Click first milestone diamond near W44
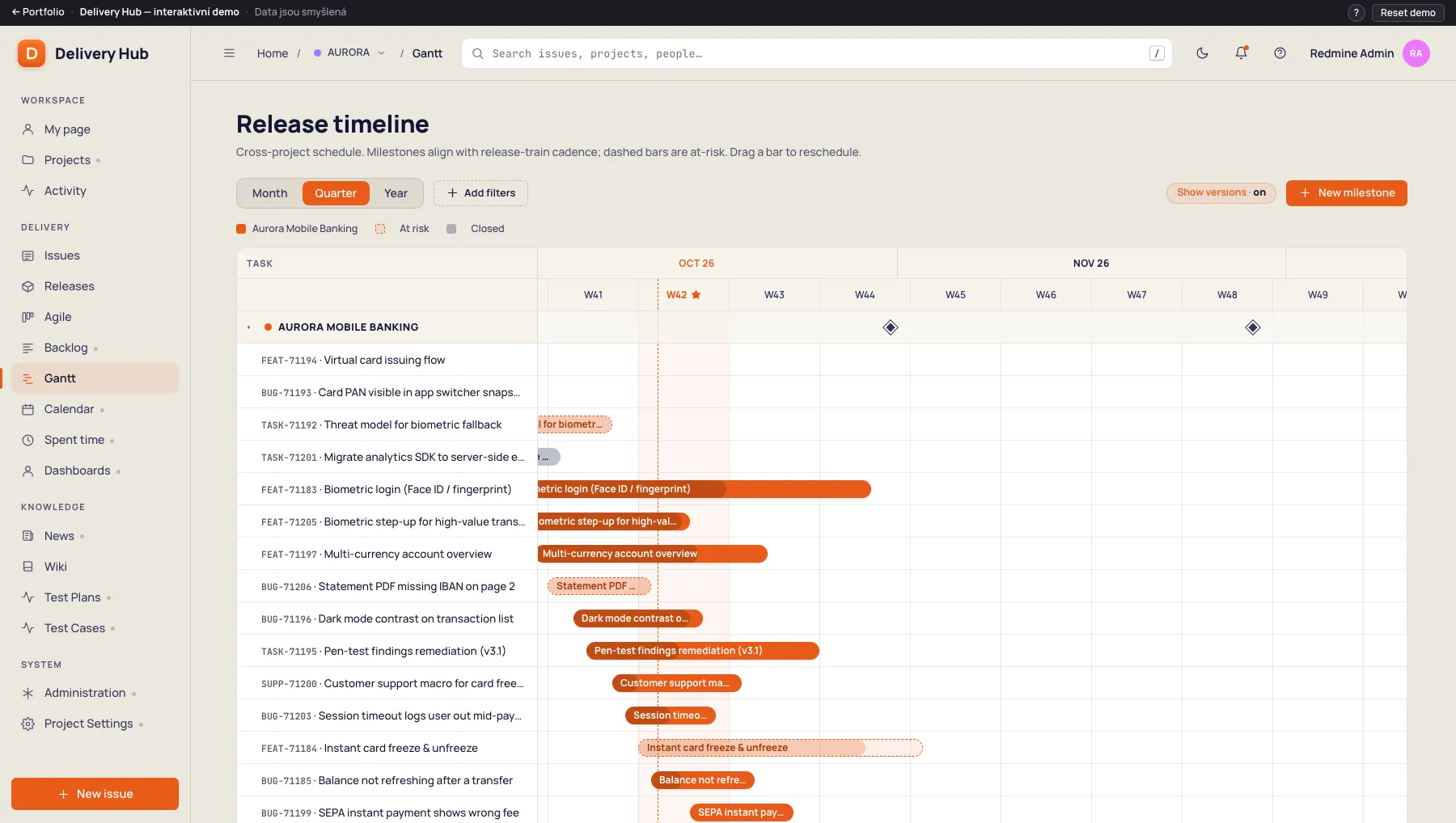1456x823 pixels. (x=891, y=327)
